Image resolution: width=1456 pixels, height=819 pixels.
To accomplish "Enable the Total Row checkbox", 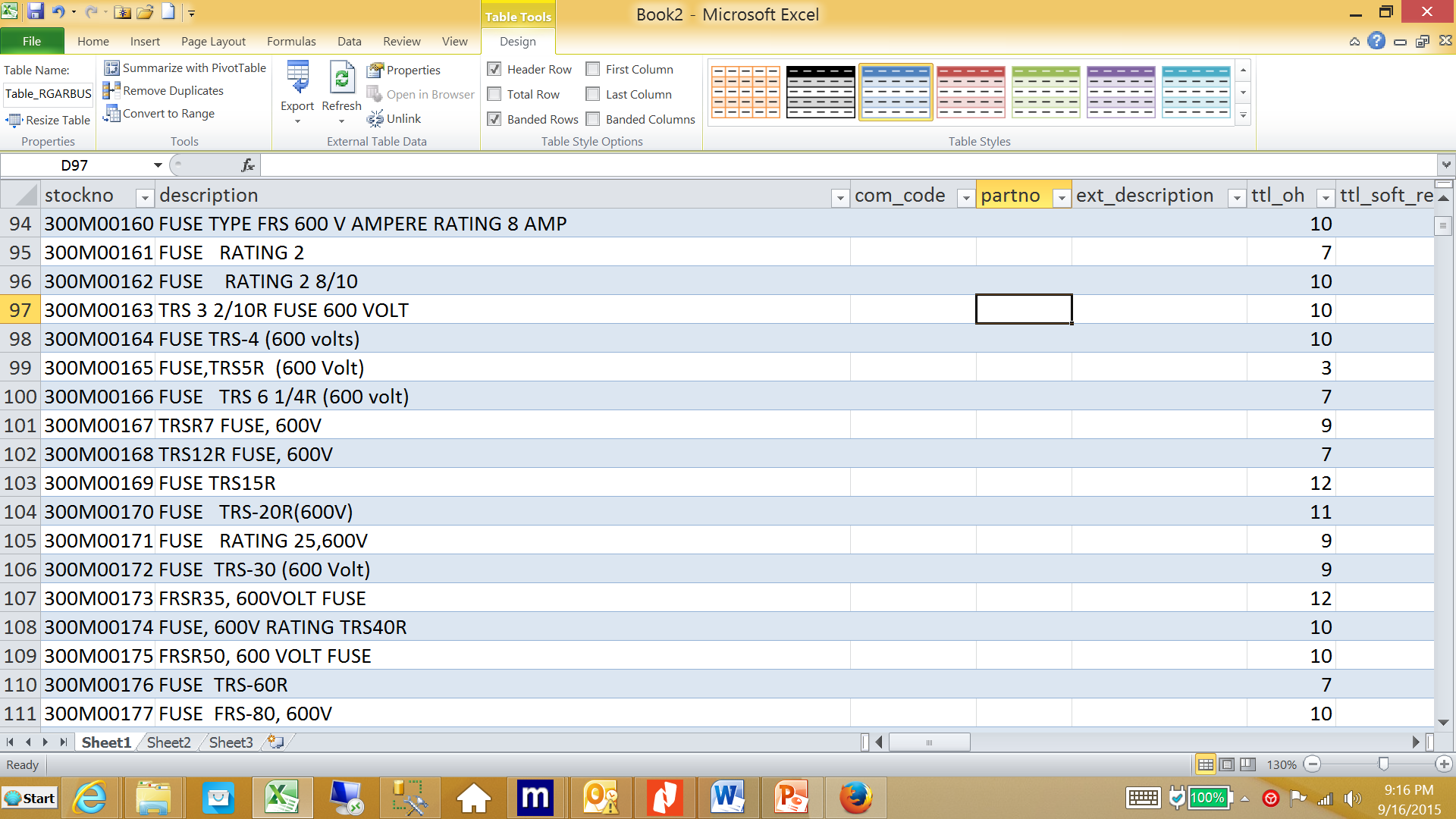I will 494,94.
